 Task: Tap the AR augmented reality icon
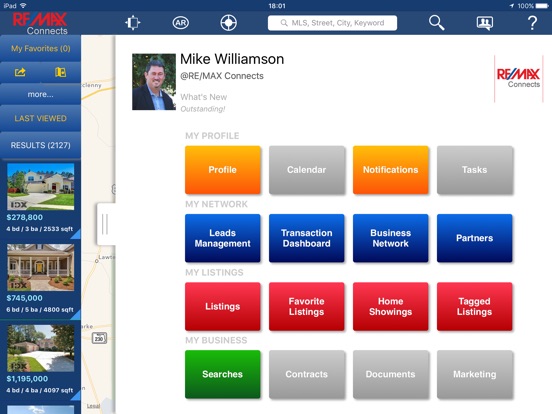[181, 23]
